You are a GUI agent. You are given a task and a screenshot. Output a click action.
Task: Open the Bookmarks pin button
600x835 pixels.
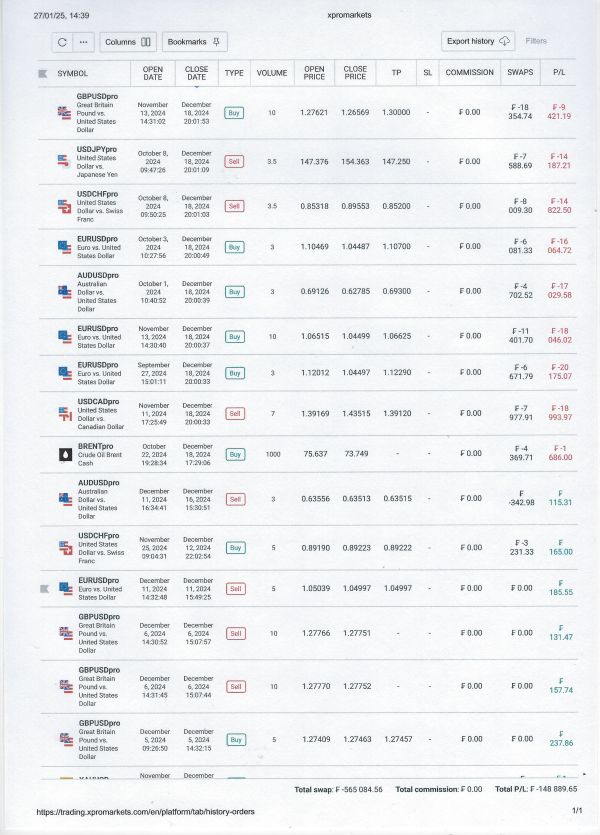point(194,42)
